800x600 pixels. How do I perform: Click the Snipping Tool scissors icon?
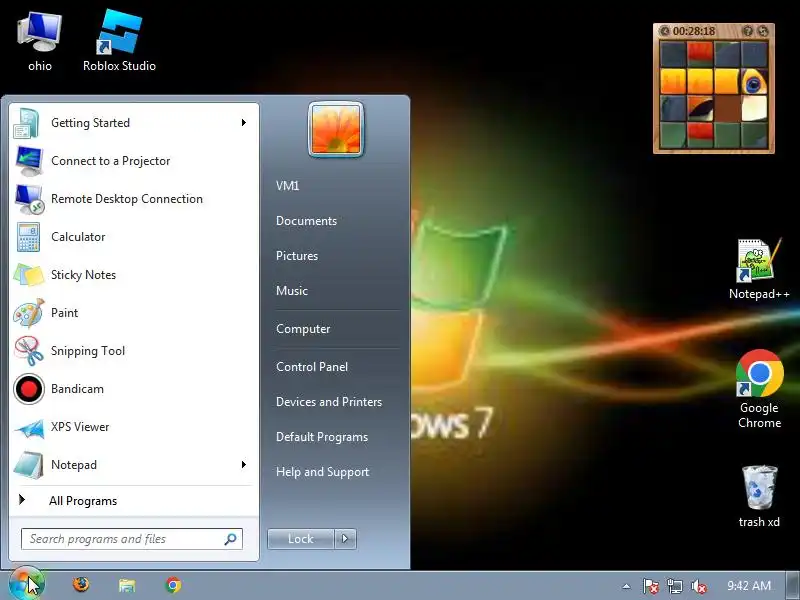29,351
